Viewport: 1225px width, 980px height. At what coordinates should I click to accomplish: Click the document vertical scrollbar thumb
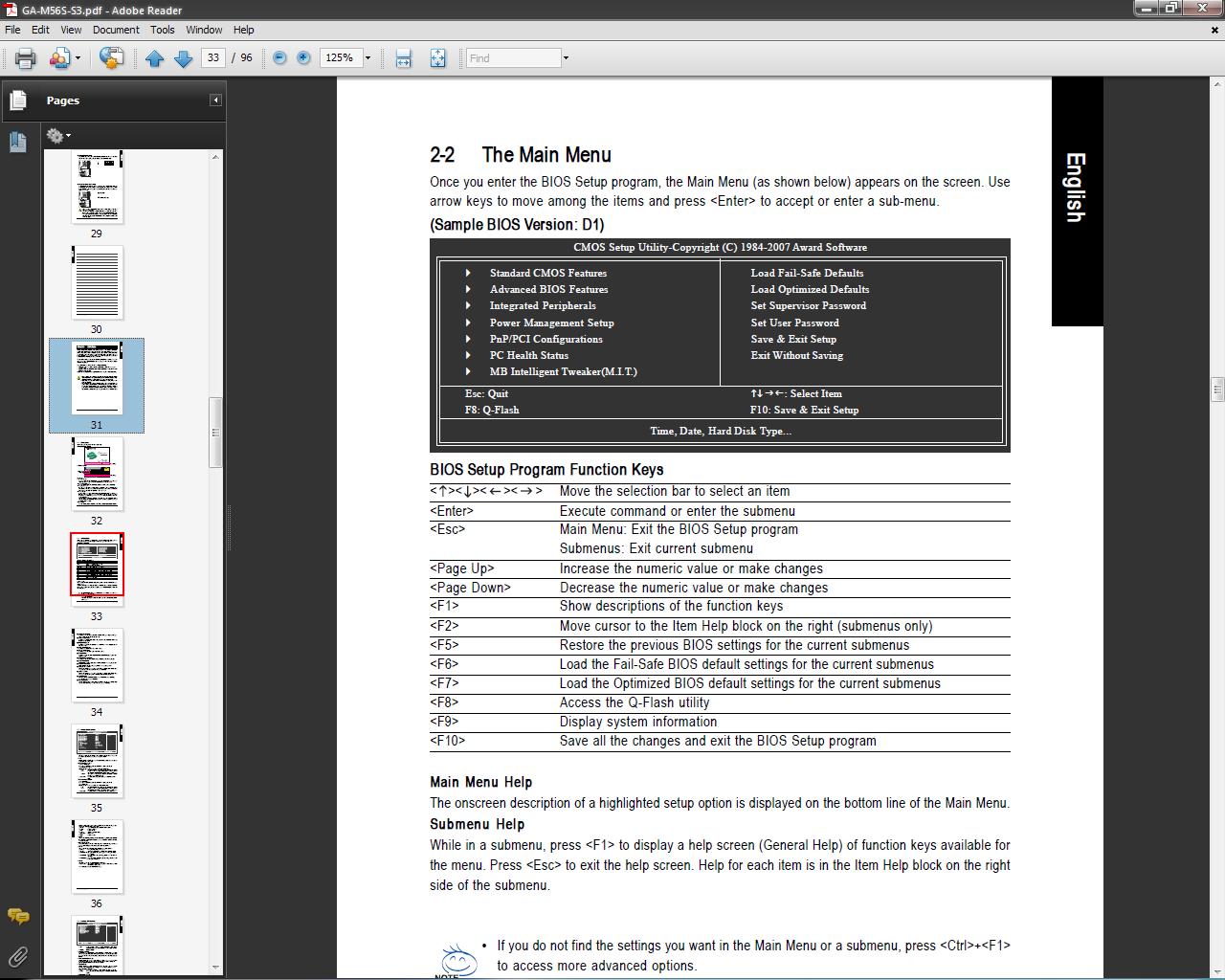tap(1217, 390)
